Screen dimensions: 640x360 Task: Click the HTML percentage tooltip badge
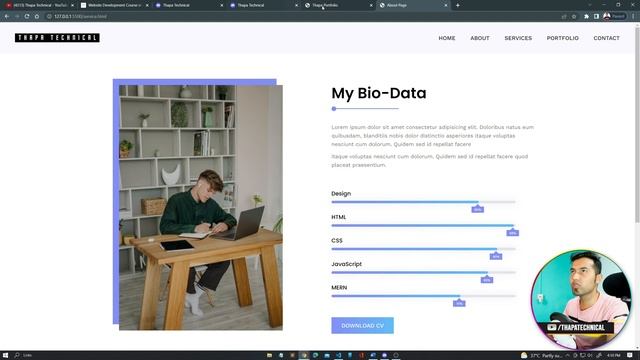click(x=513, y=233)
